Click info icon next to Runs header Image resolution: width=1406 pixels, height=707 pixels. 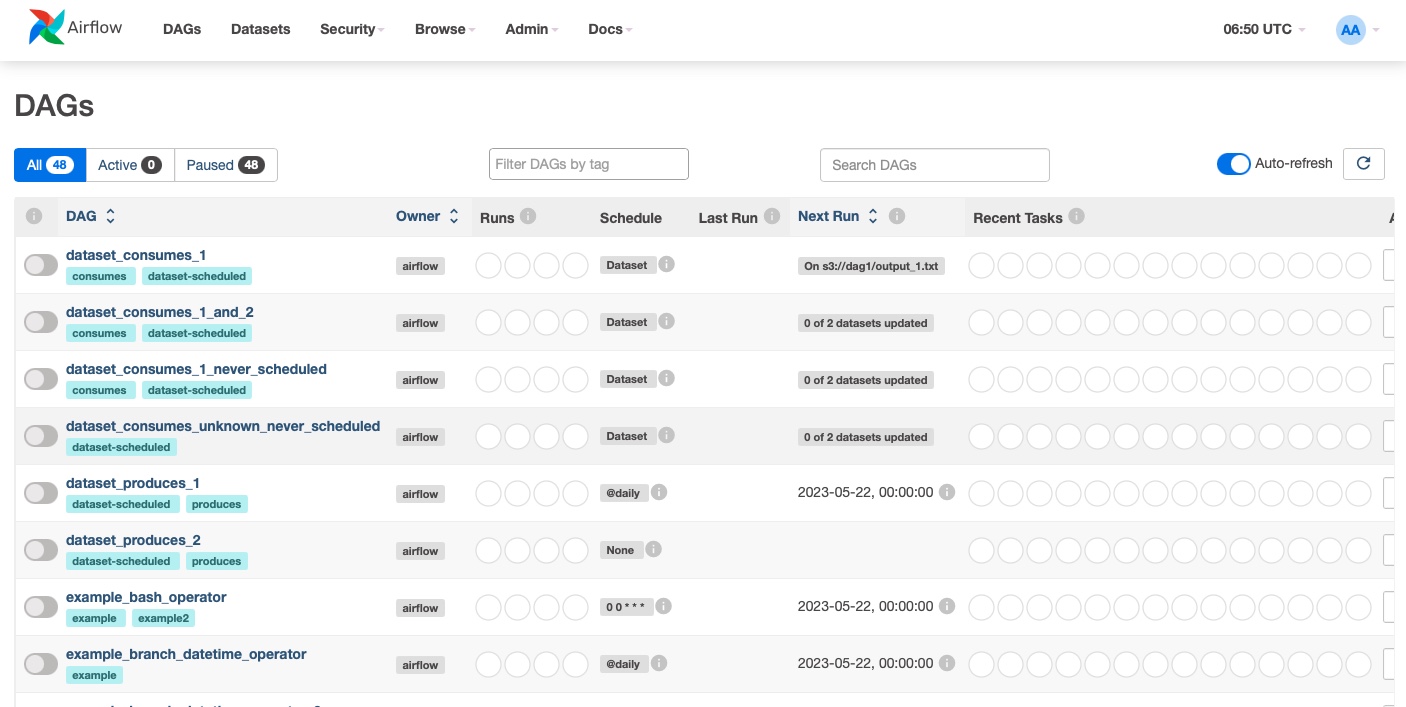(x=528, y=216)
